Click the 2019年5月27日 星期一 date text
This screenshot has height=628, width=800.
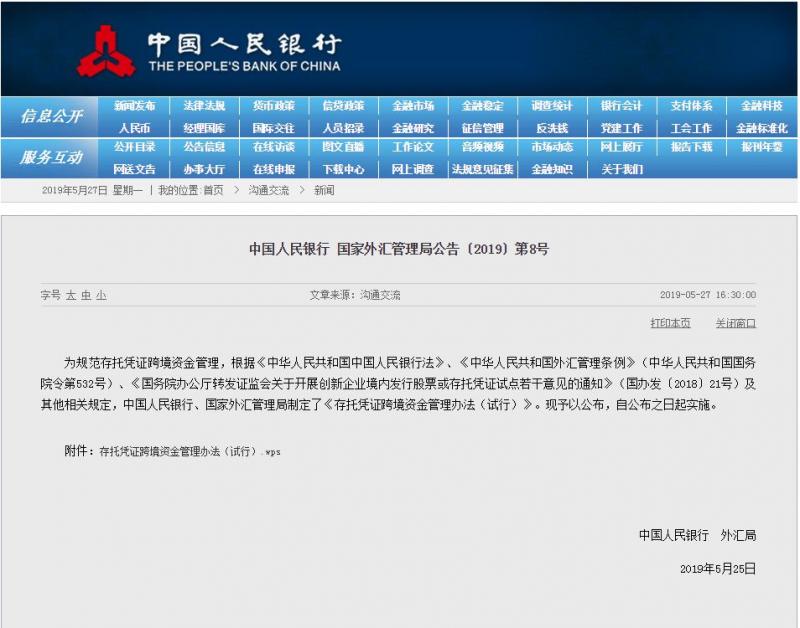[92, 190]
